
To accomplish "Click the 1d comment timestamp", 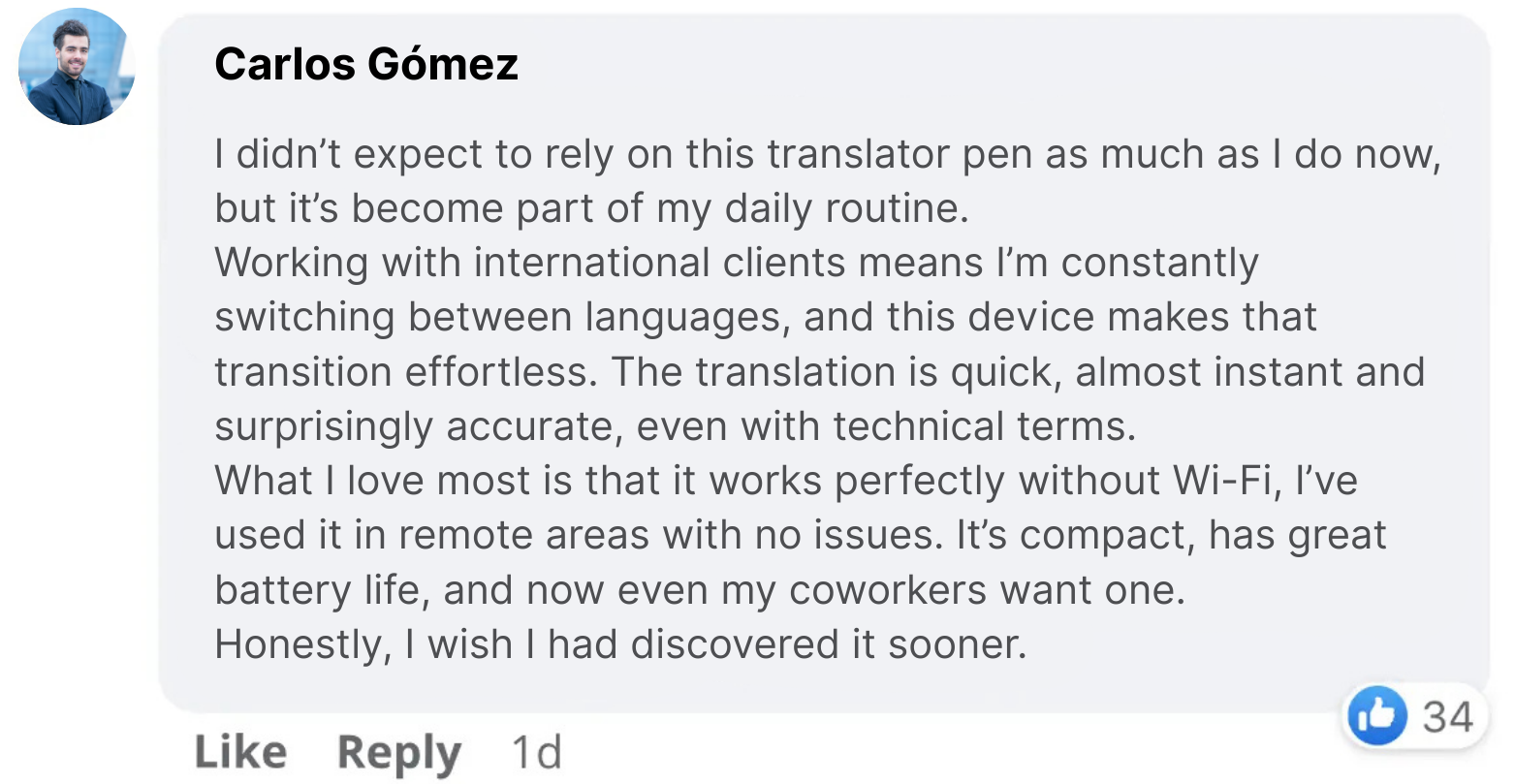I will coord(536,752).
